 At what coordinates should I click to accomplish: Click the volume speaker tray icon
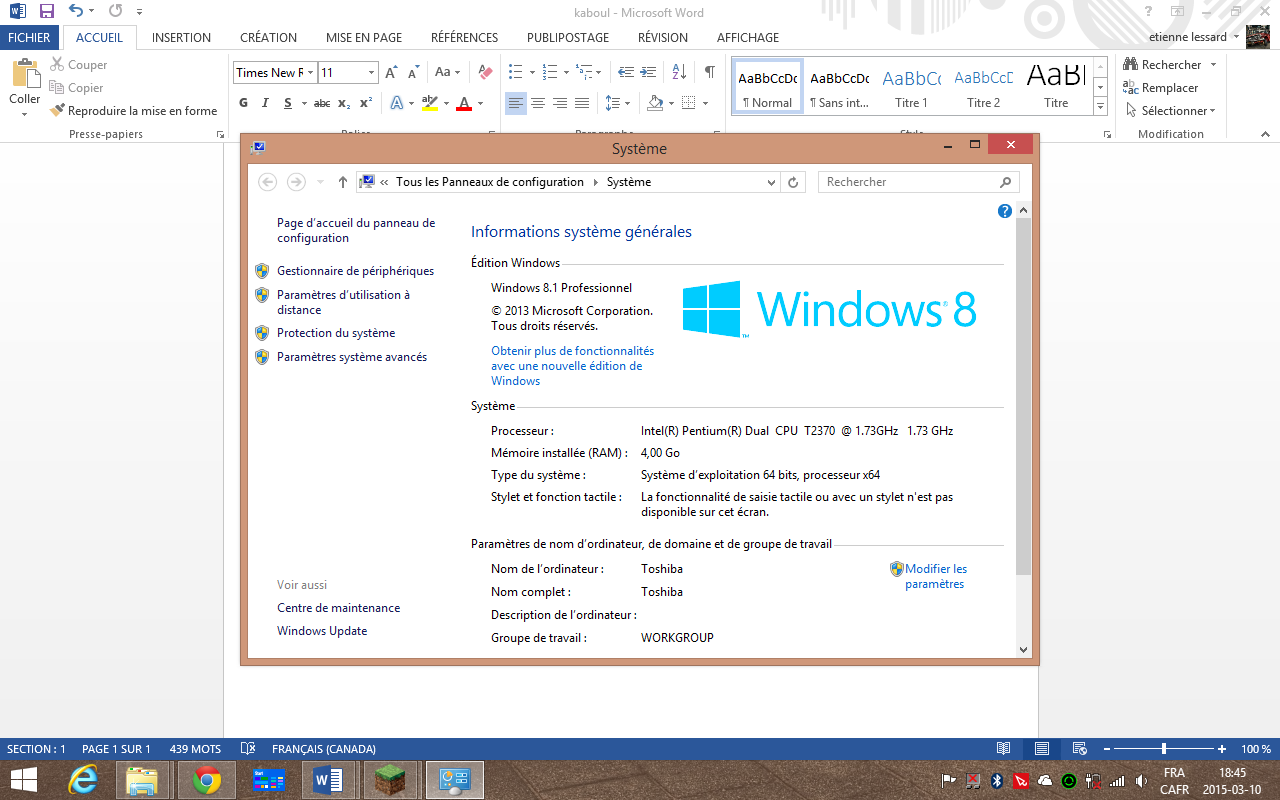pyautogui.click(x=1141, y=780)
